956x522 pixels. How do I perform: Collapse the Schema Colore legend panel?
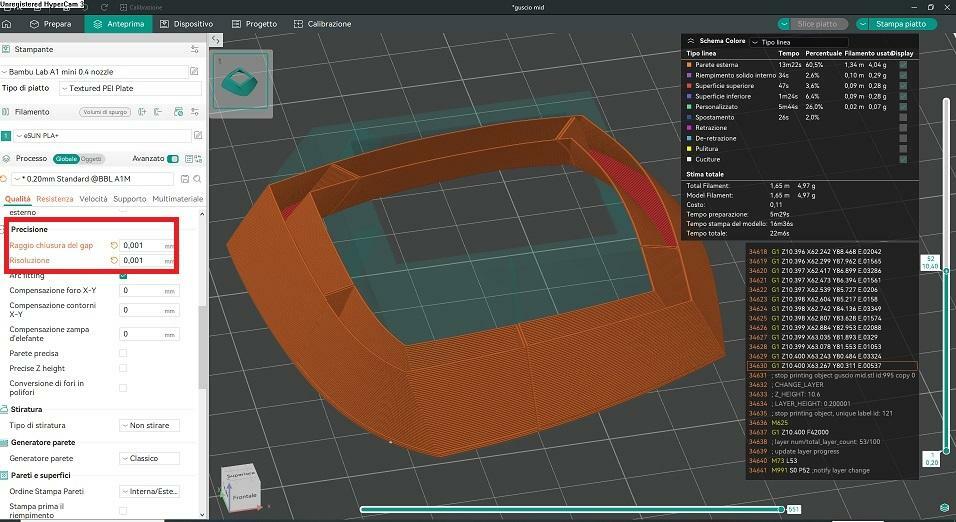coord(691,41)
